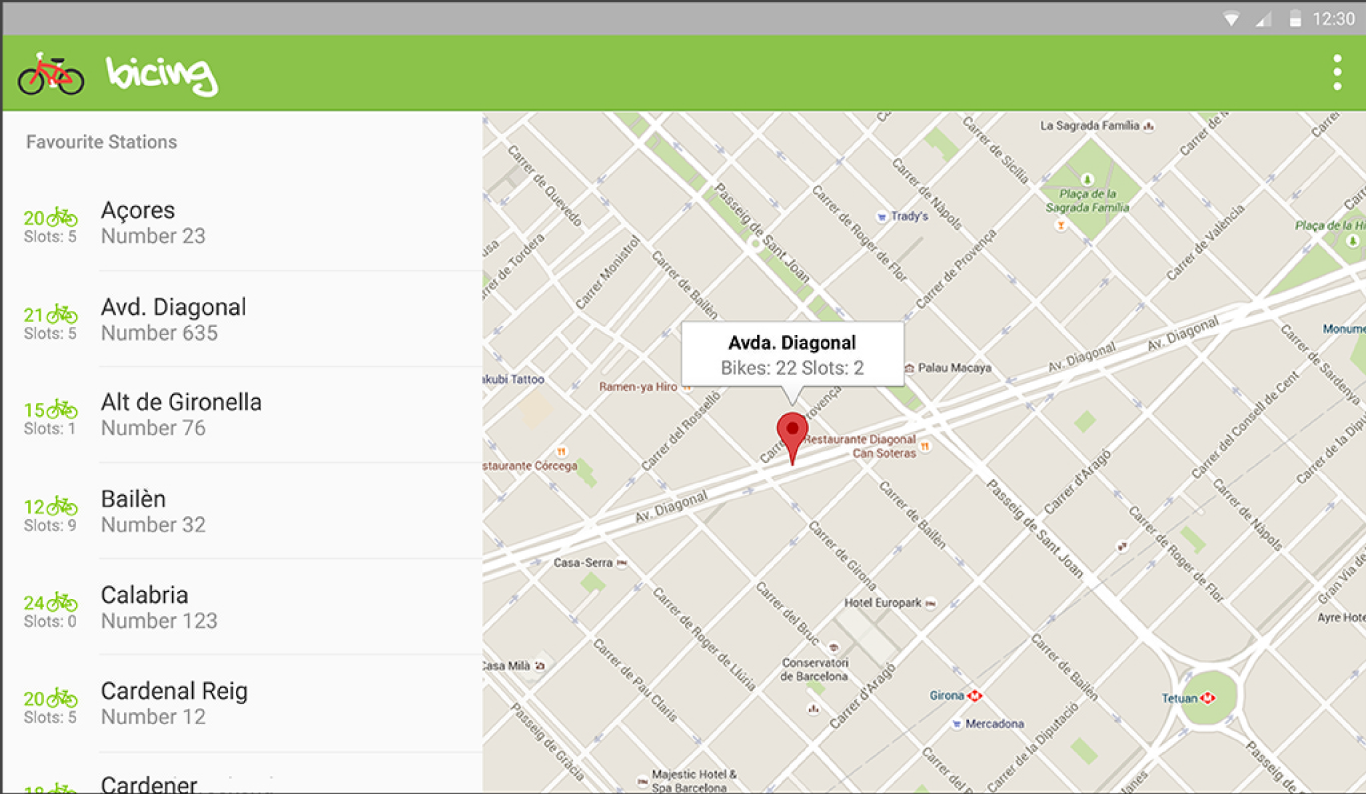Tap the bike icon beside Alt de Gironella
This screenshot has height=794, width=1366.
(x=62, y=409)
